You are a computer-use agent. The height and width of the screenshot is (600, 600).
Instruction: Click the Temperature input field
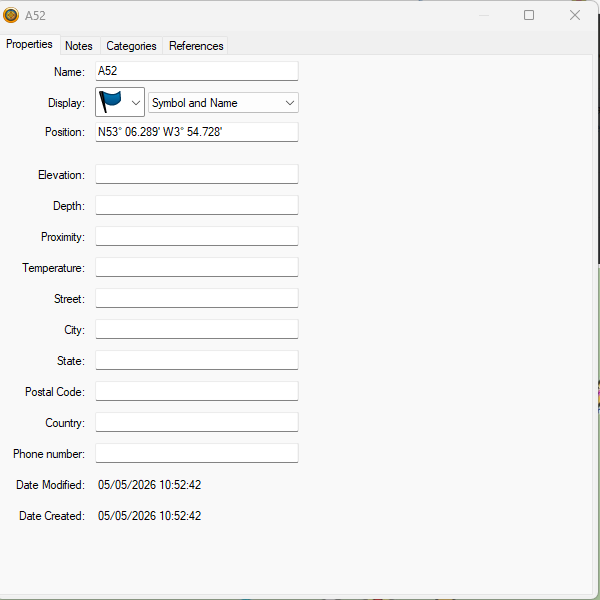click(x=197, y=267)
